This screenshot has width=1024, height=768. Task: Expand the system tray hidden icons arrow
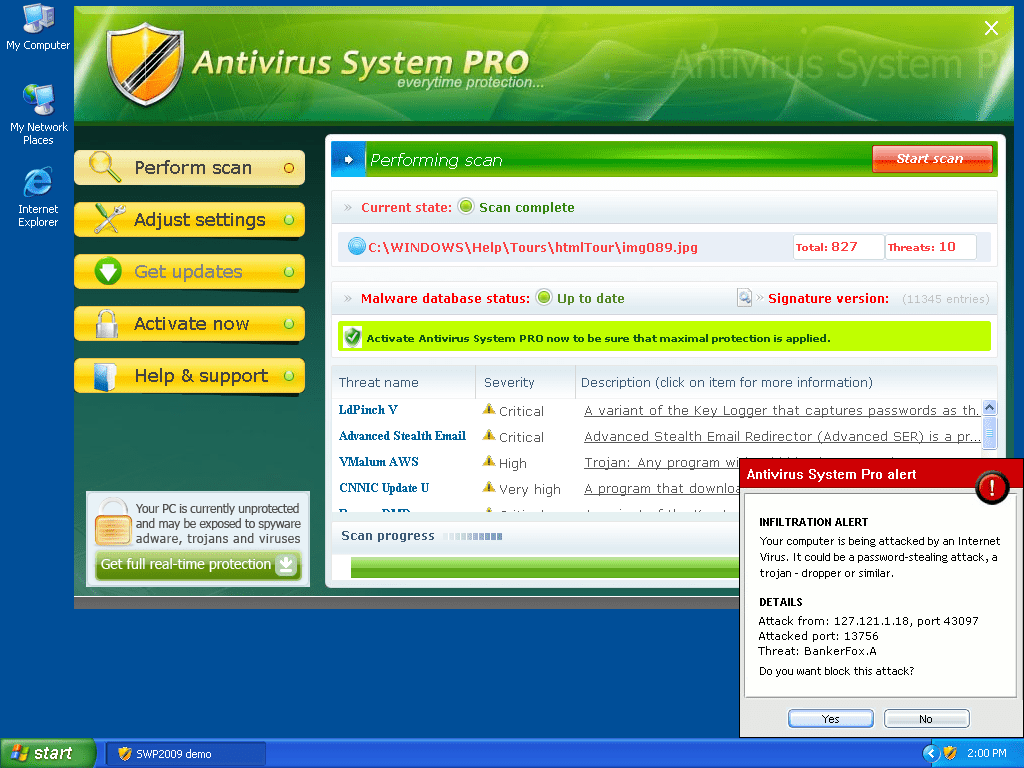[931, 753]
